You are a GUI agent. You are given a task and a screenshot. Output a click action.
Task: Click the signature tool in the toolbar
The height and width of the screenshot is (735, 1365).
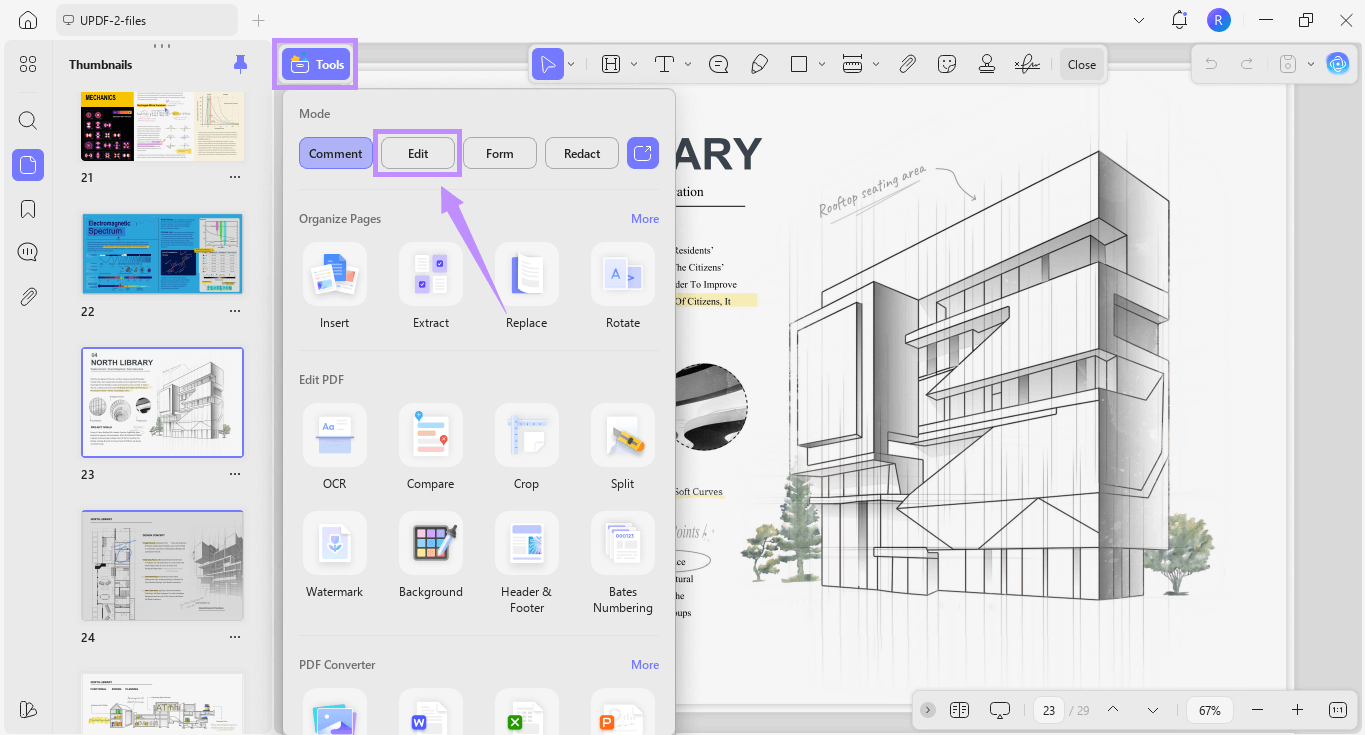1027,63
